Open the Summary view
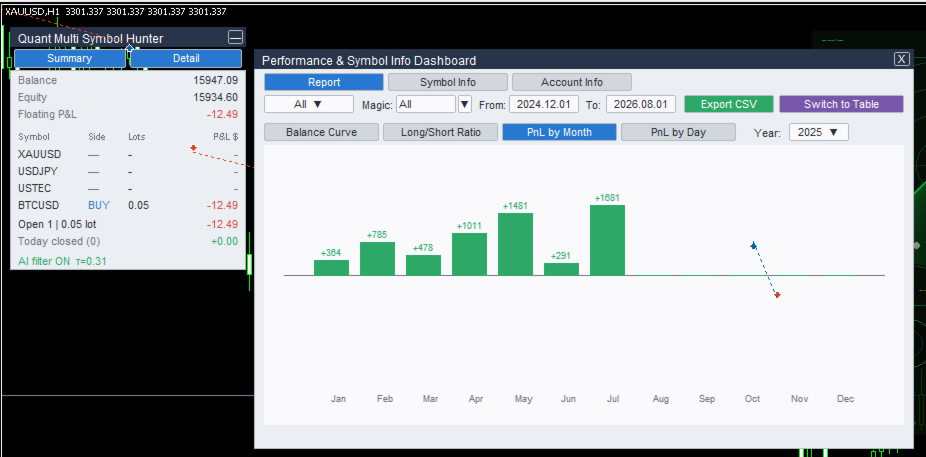The width and height of the screenshot is (926, 457). (x=70, y=58)
